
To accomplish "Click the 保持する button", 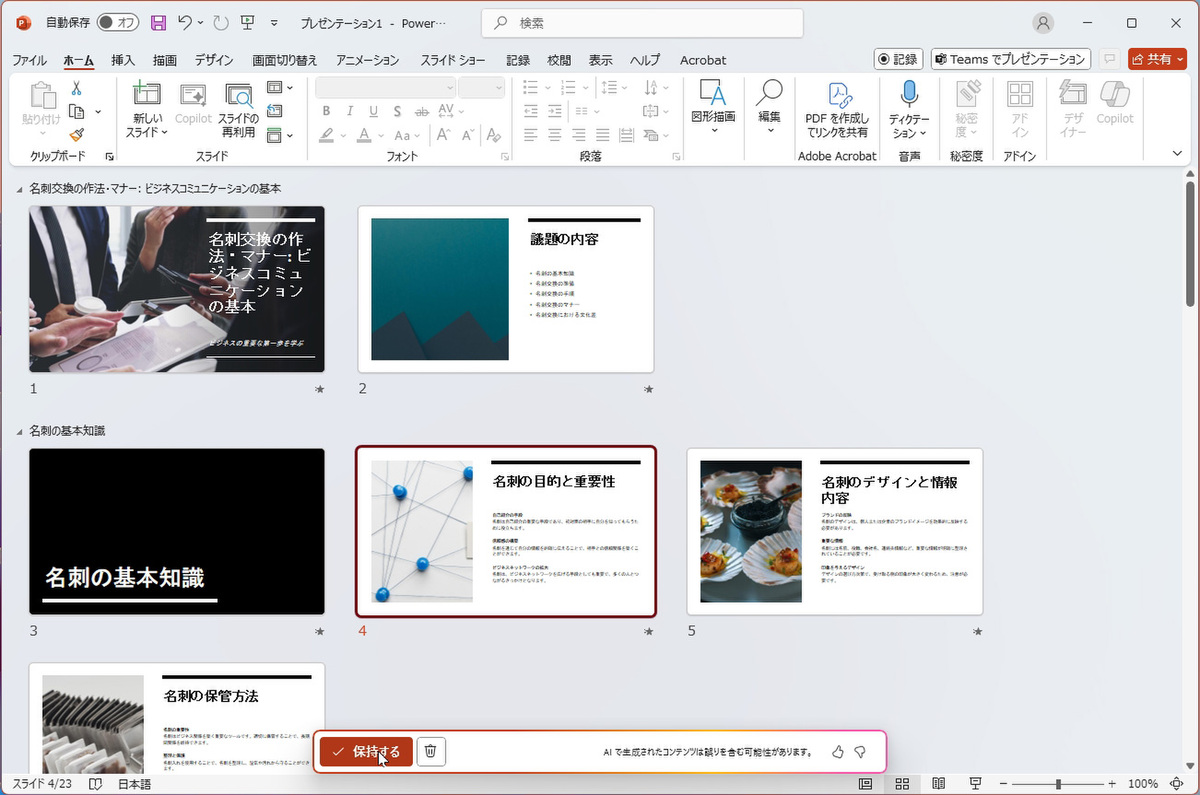I will (x=366, y=752).
